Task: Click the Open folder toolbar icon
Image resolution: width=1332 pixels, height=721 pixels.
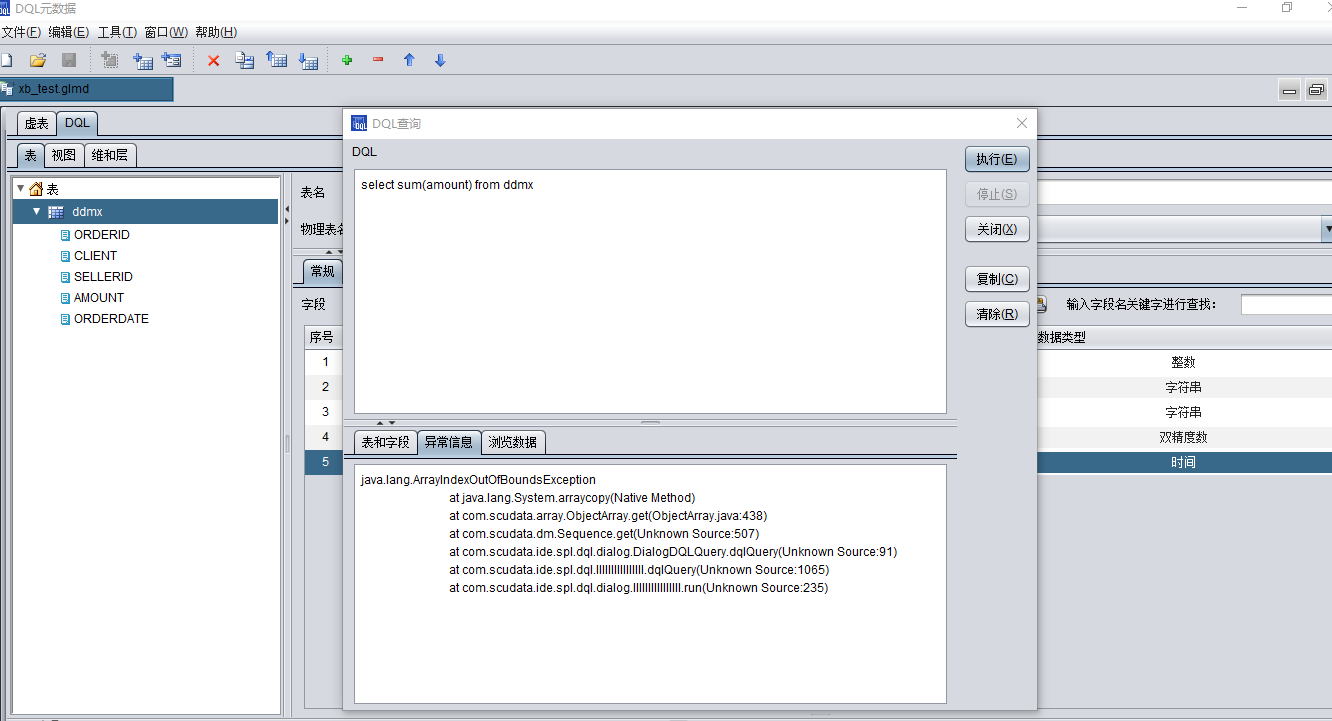Action: [x=38, y=60]
